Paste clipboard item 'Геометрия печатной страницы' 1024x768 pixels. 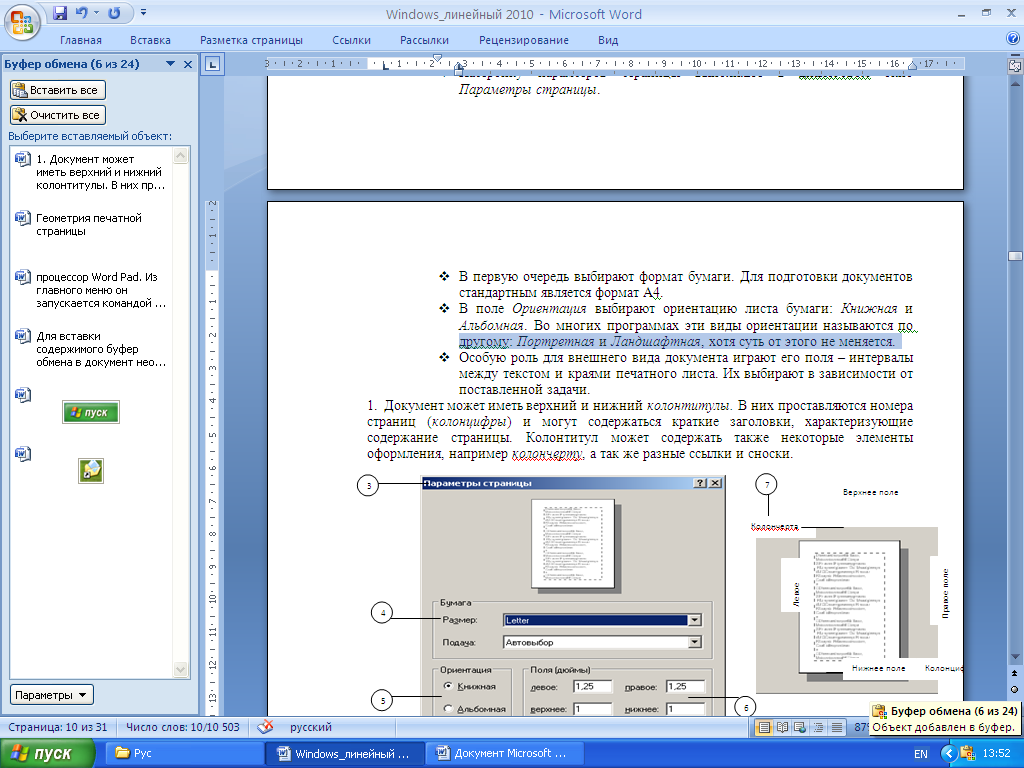(x=91, y=225)
